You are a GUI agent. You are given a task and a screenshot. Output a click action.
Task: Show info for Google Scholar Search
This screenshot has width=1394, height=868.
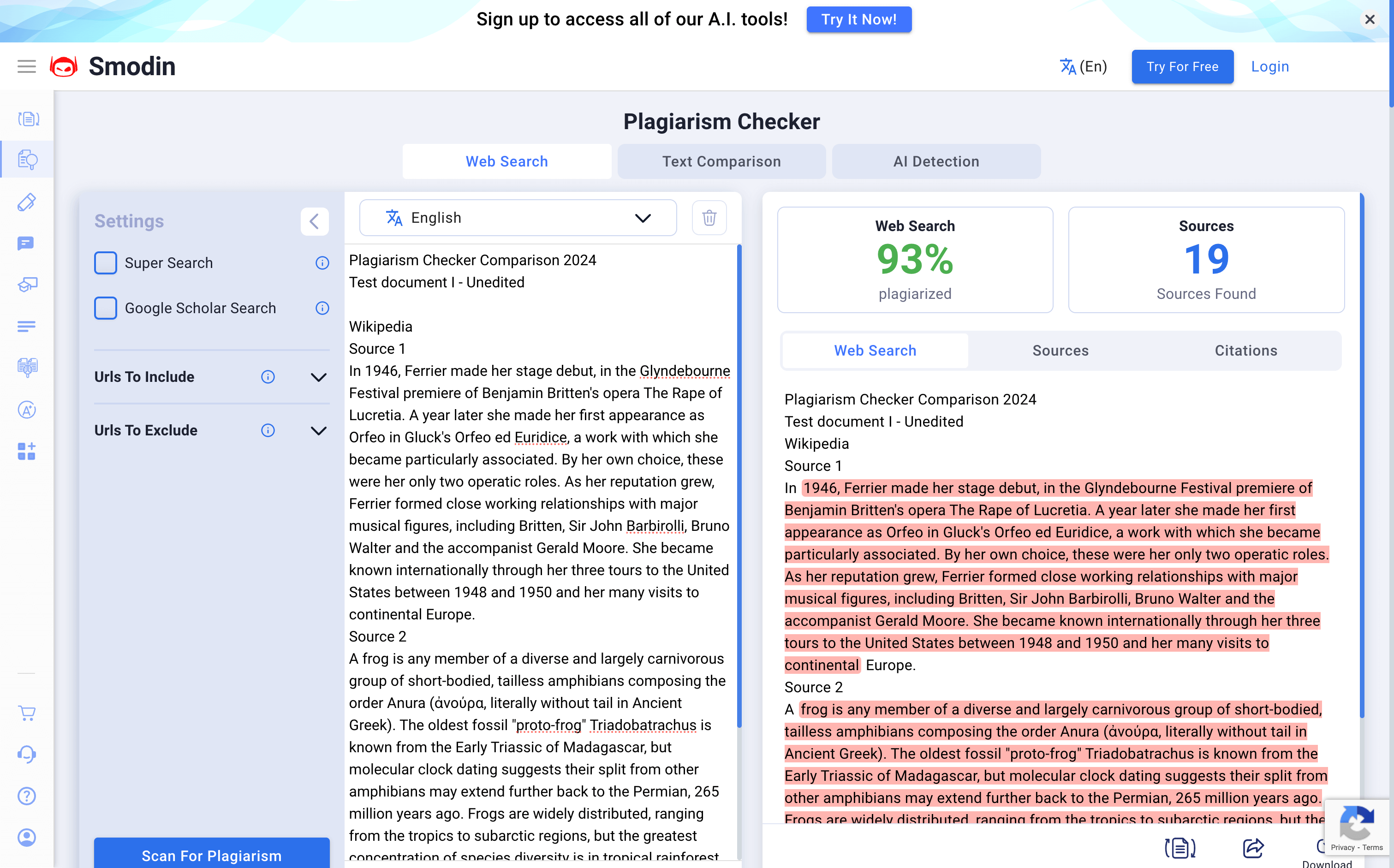pyautogui.click(x=322, y=308)
